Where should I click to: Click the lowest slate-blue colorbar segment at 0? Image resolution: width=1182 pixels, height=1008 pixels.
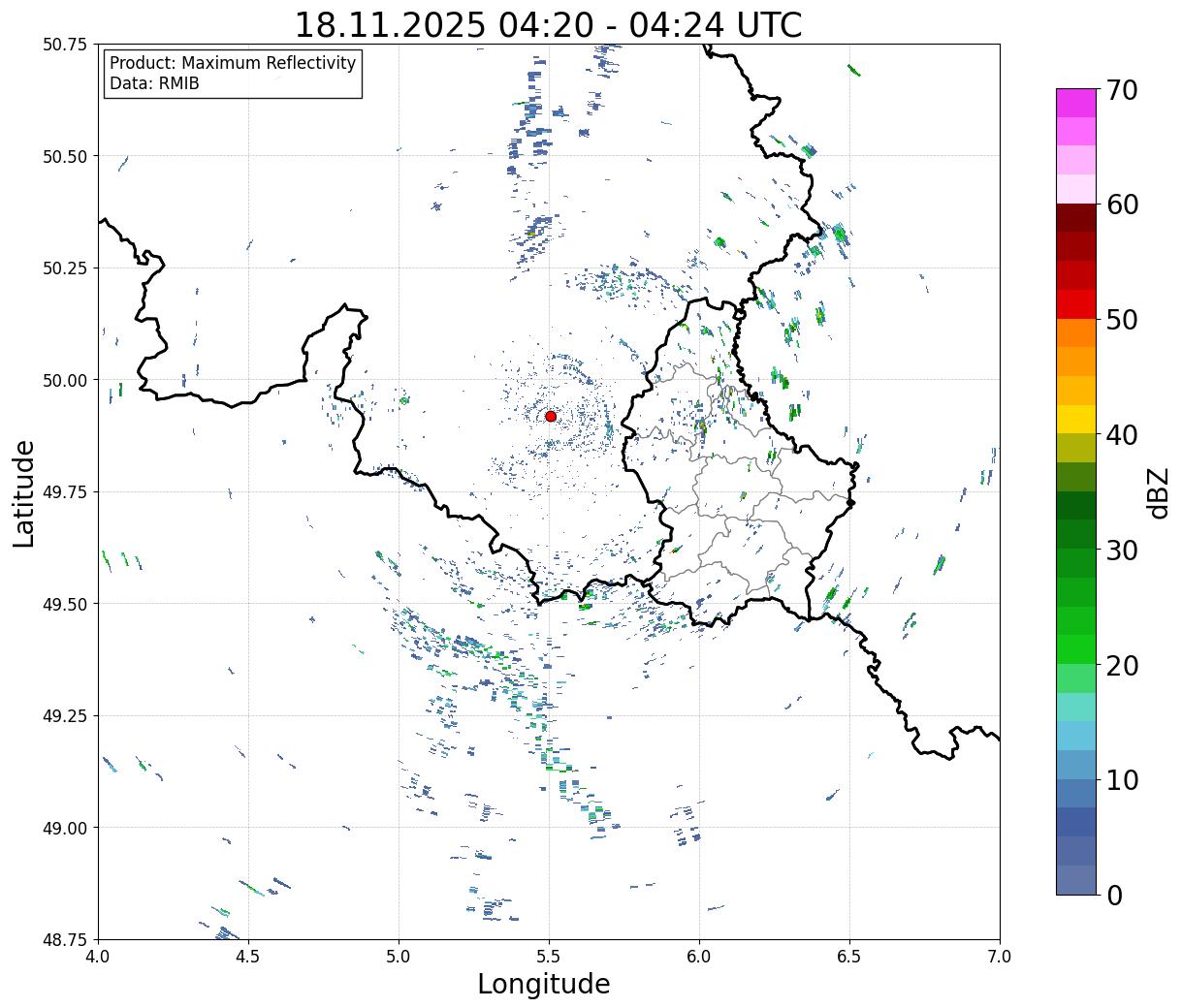click(x=1076, y=879)
